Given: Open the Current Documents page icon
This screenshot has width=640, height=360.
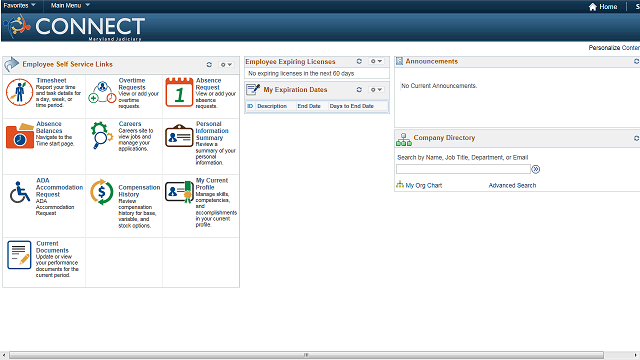Looking at the screenshot, I should [x=19, y=255].
